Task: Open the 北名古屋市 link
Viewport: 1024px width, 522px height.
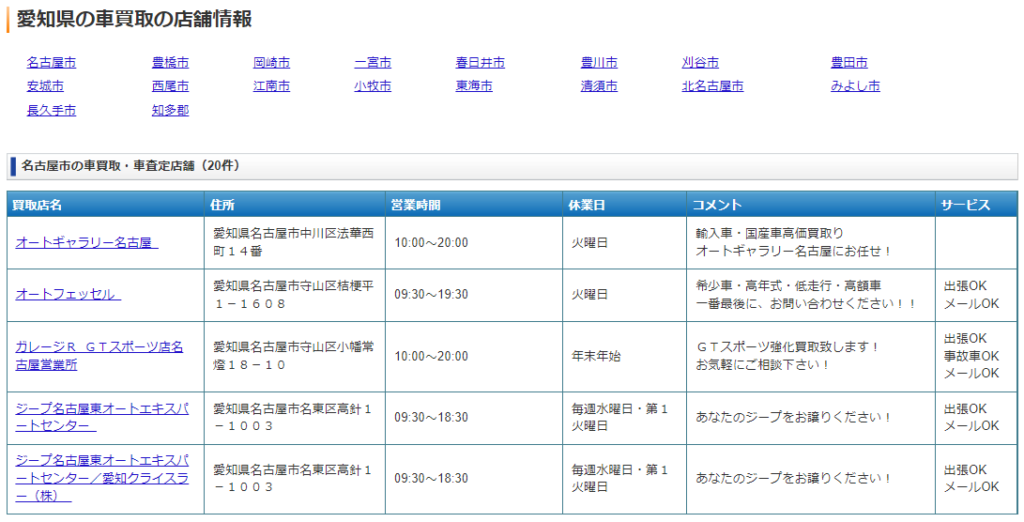Action: click(x=712, y=87)
